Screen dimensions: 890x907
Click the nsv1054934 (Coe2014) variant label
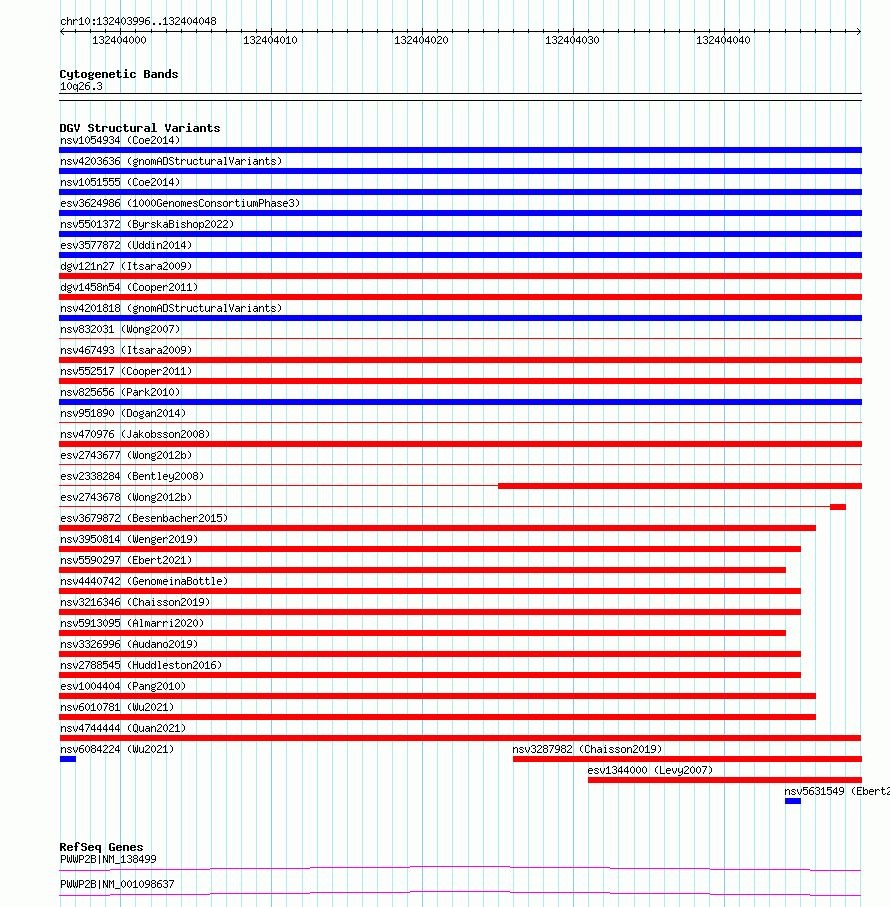tap(120, 140)
